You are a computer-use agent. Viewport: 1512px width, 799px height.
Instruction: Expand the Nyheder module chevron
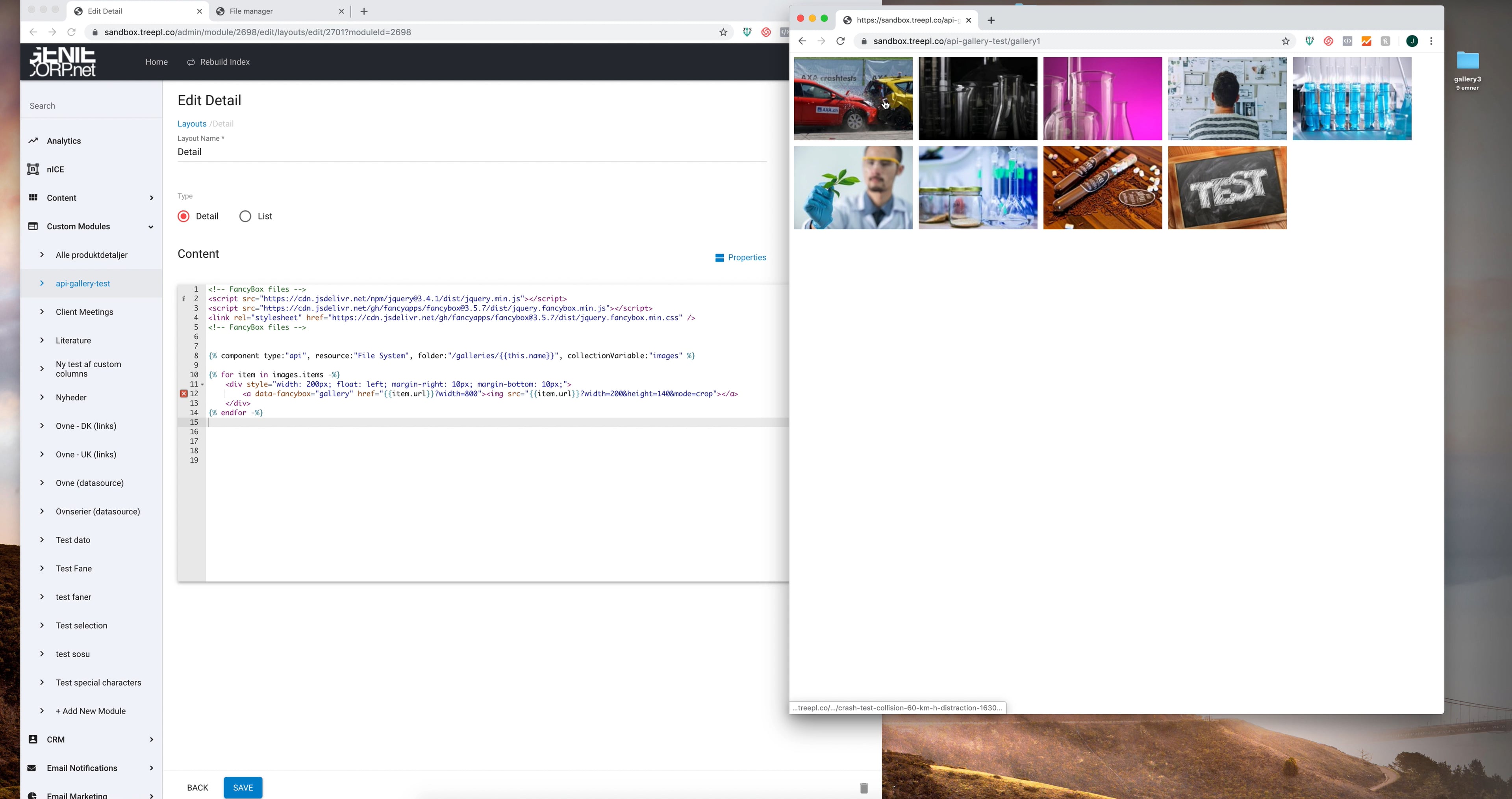[42, 397]
